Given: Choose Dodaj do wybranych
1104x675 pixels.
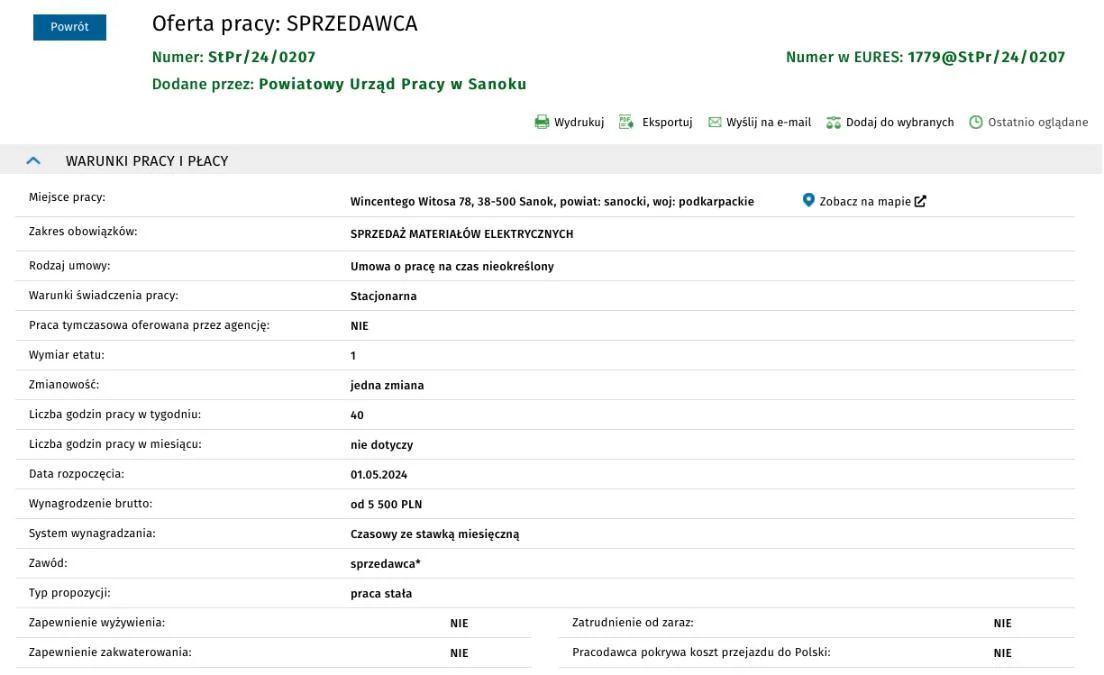Looking at the screenshot, I should pyautogui.click(x=900, y=122).
